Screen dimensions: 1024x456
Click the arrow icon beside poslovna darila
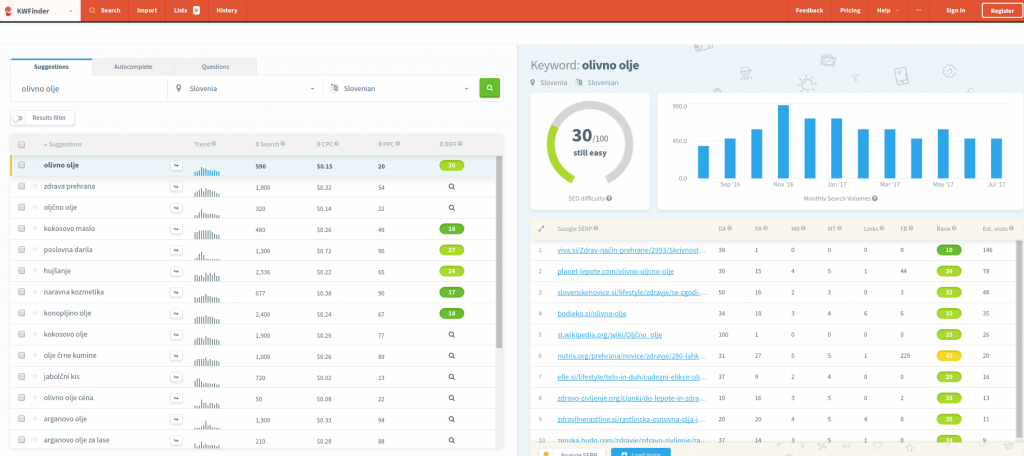pyautogui.click(x=176, y=249)
